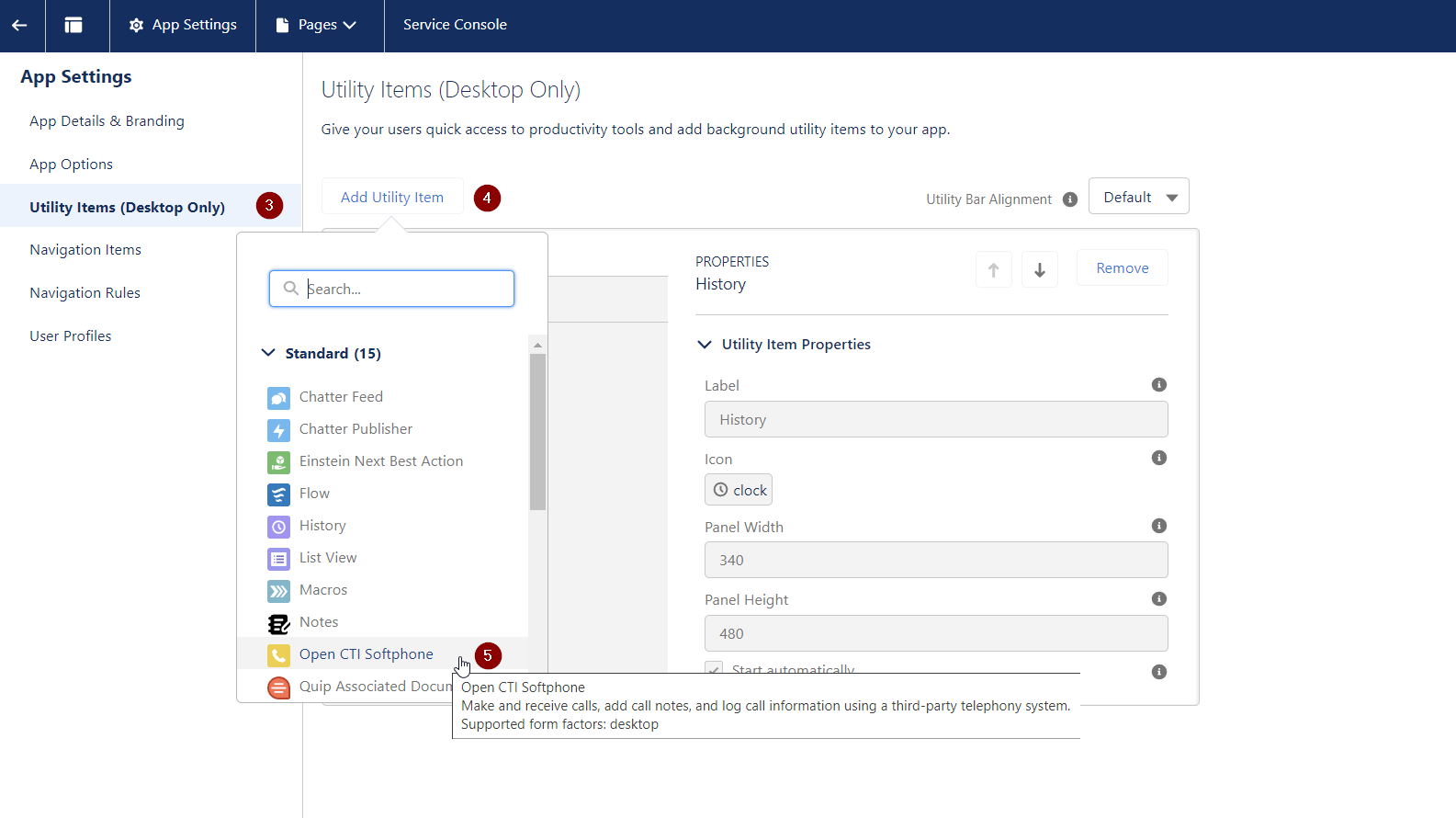Open User Profiles settings

click(70, 336)
